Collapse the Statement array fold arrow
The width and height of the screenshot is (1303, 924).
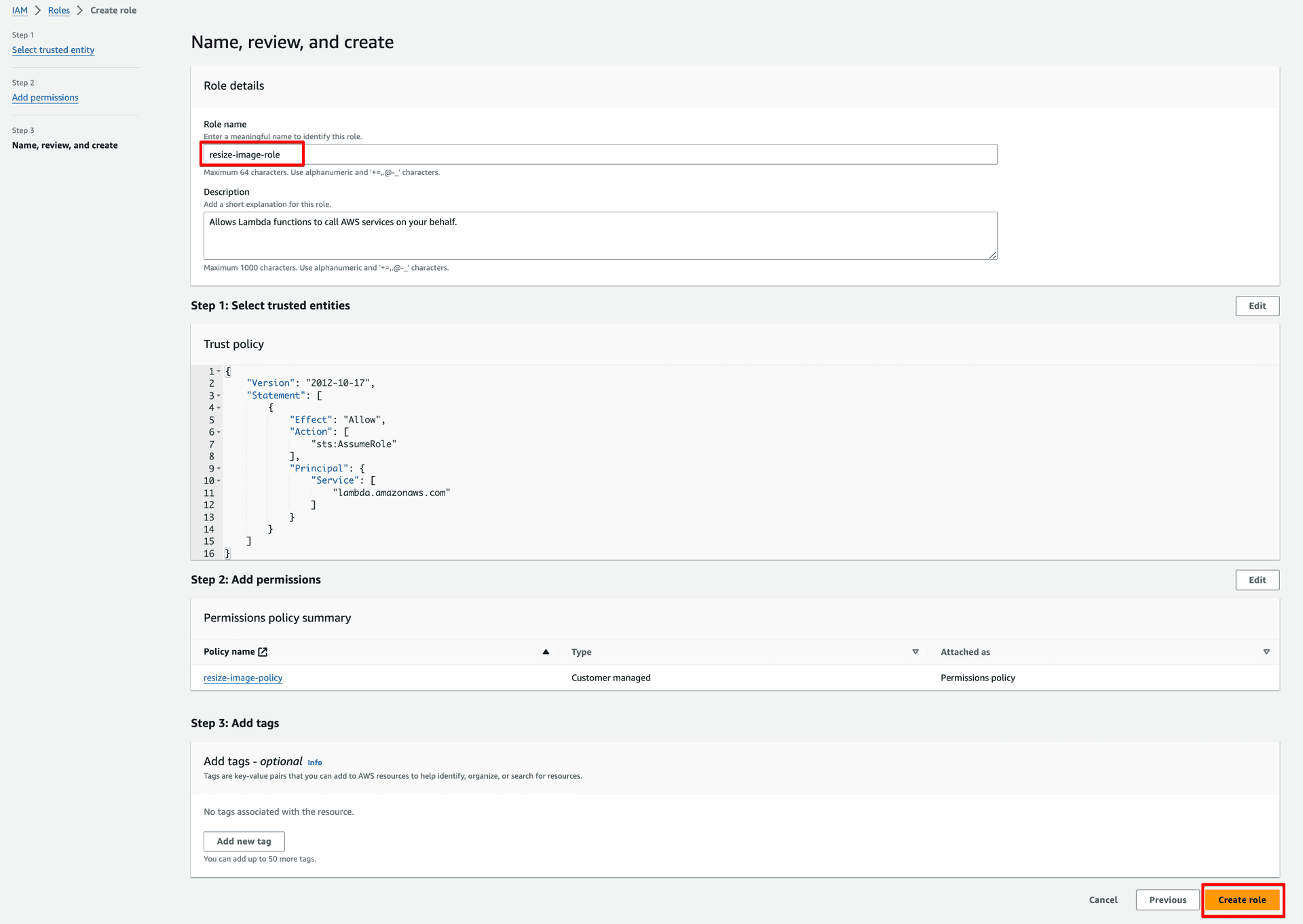click(219, 396)
